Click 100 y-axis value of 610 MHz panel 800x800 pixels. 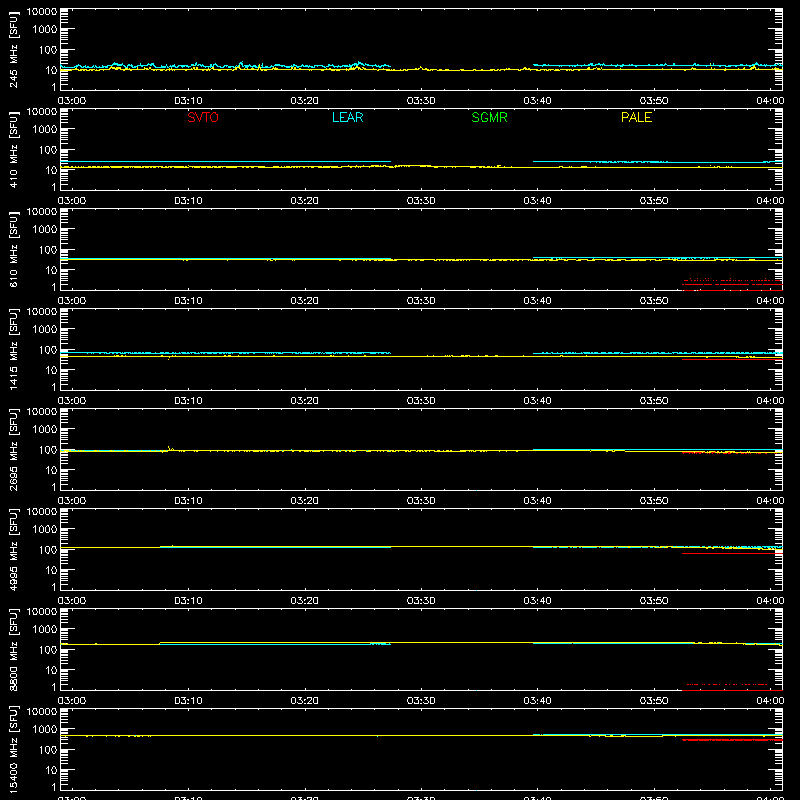pyautogui.click(x=48, y=250)
